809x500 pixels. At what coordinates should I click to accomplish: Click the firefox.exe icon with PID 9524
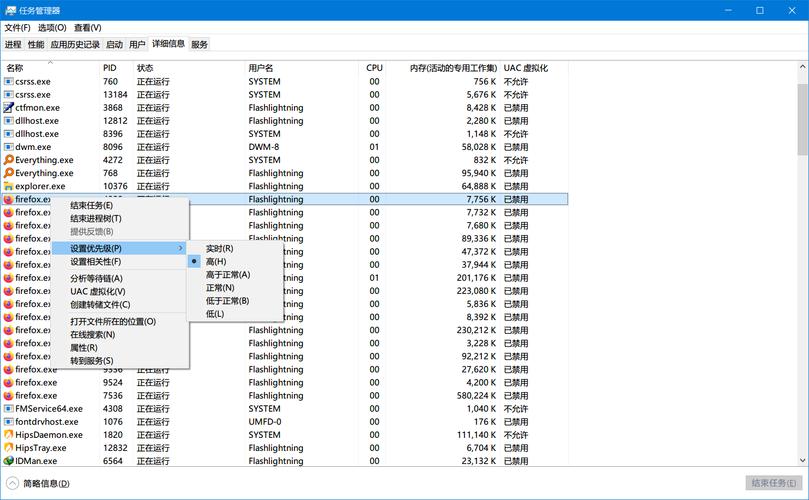click(x=8, y=382)
